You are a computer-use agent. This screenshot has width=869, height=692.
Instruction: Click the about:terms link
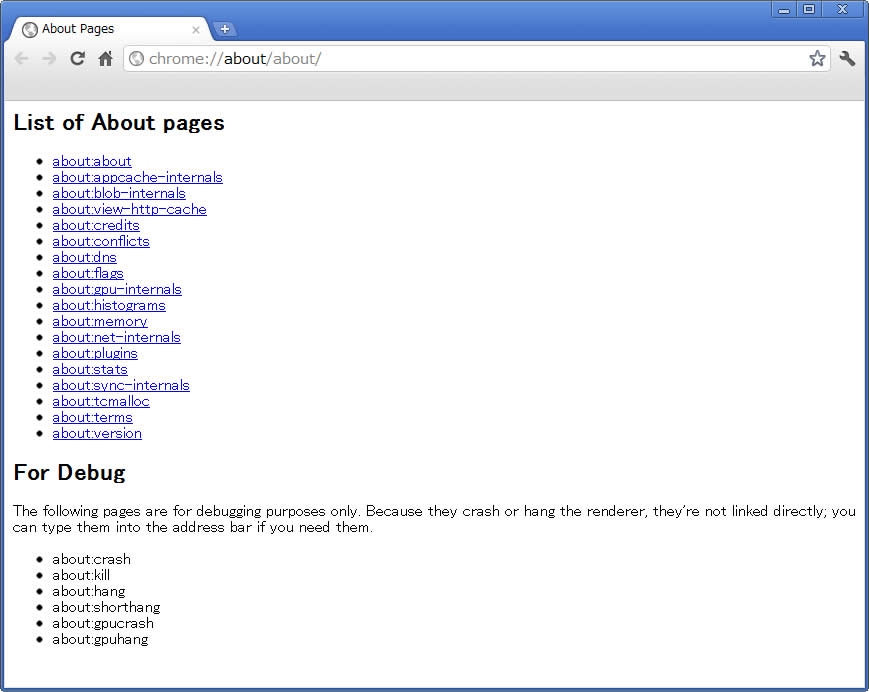(x=93, y=418)
